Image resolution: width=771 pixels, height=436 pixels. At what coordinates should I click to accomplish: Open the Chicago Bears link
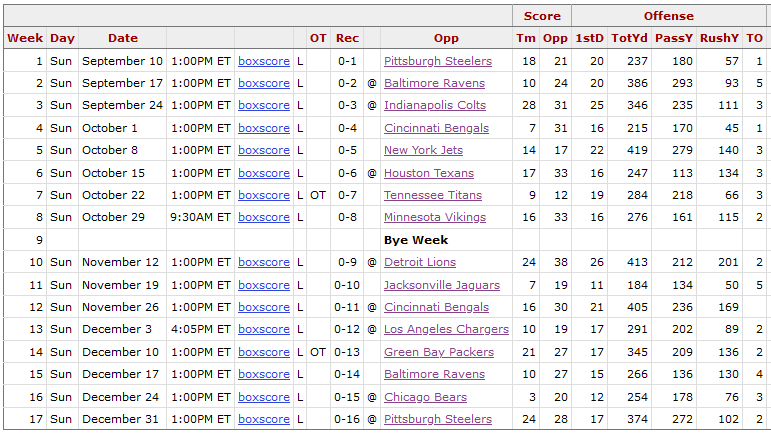coord(425,397)
